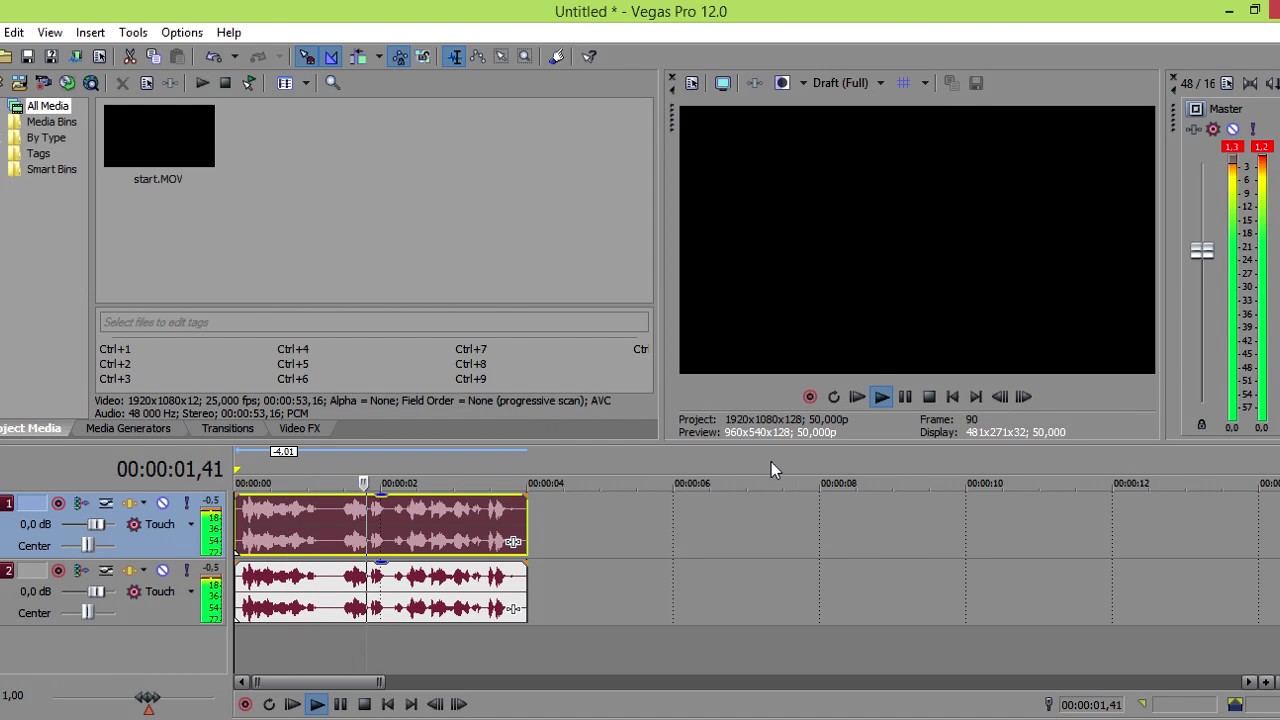1280x720 pixels.
Task: Arm track 1 for record
Action: pos(58,503)
